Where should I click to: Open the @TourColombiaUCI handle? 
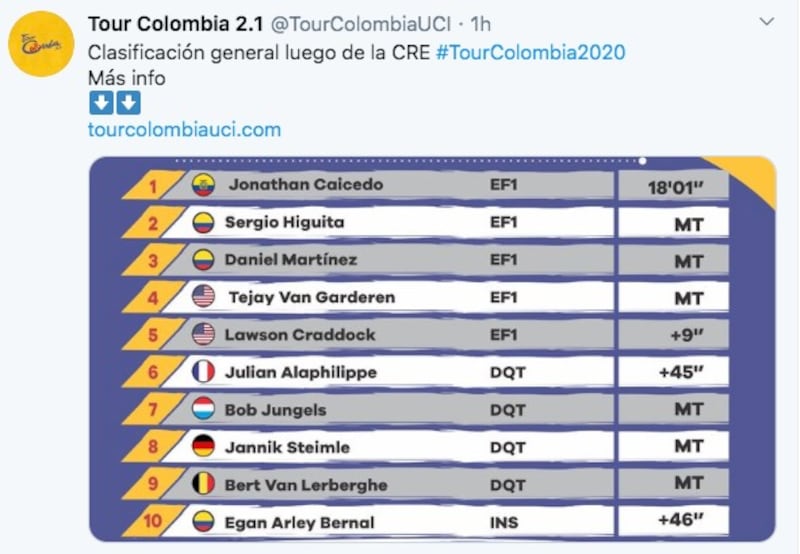click(361, 24)
